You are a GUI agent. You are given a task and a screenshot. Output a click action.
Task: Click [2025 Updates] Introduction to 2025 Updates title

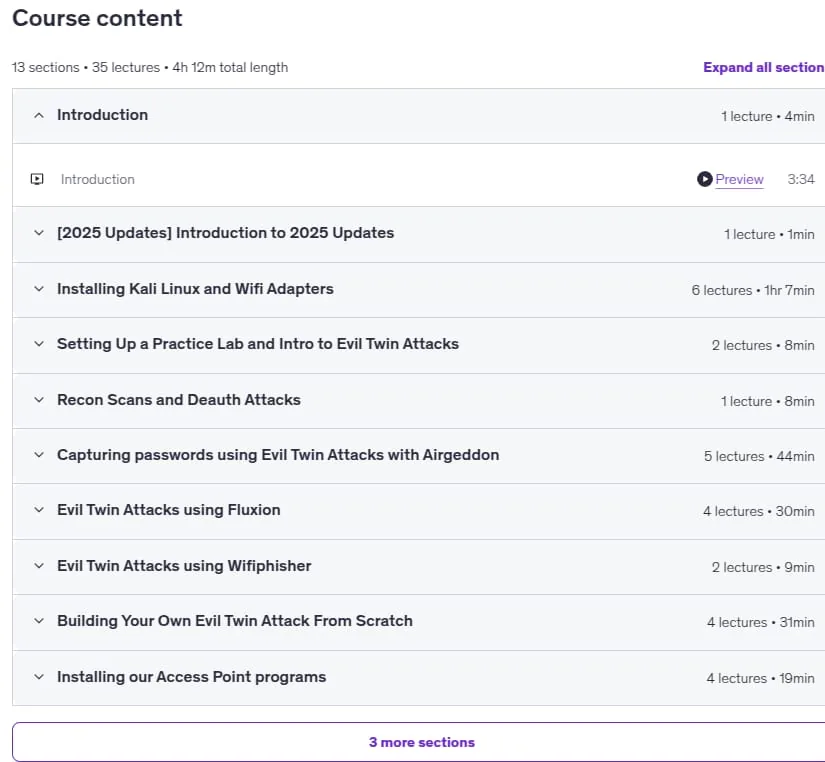click(225, 233)
